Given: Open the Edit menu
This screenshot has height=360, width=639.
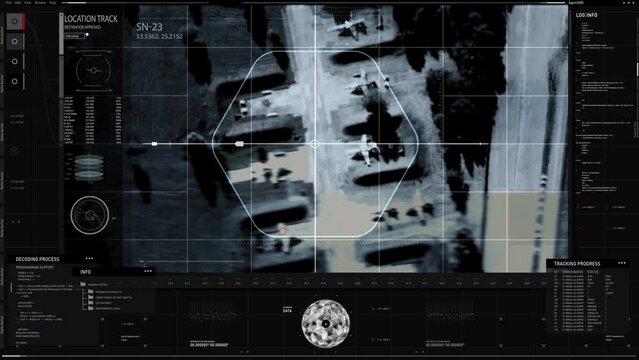Looking at the screenshot, I should point(18,2).
